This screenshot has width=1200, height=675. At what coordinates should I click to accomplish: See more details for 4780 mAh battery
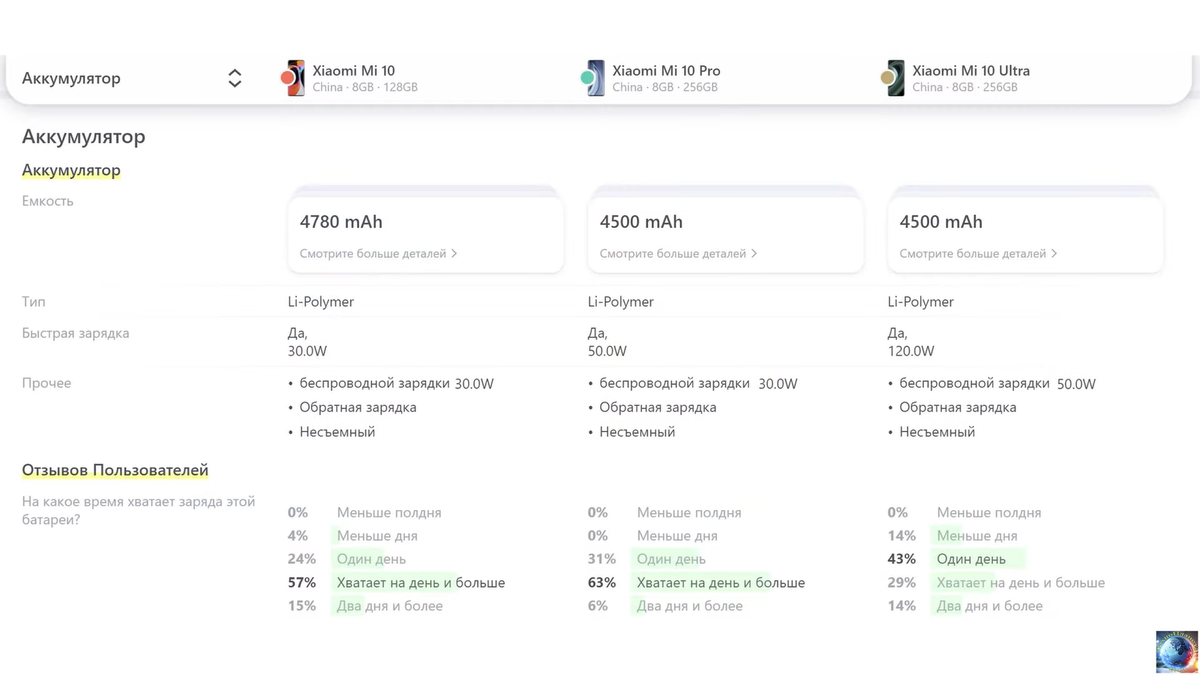[378, 254]
